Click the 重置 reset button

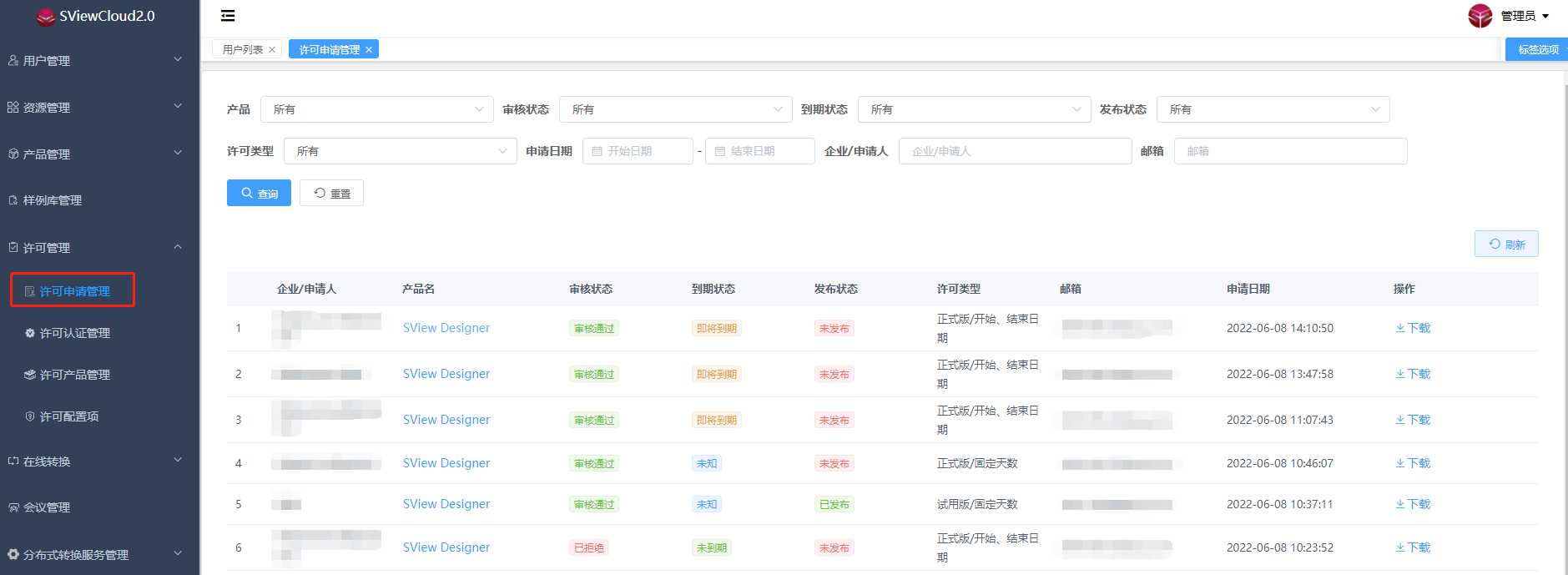coord(331,193)
